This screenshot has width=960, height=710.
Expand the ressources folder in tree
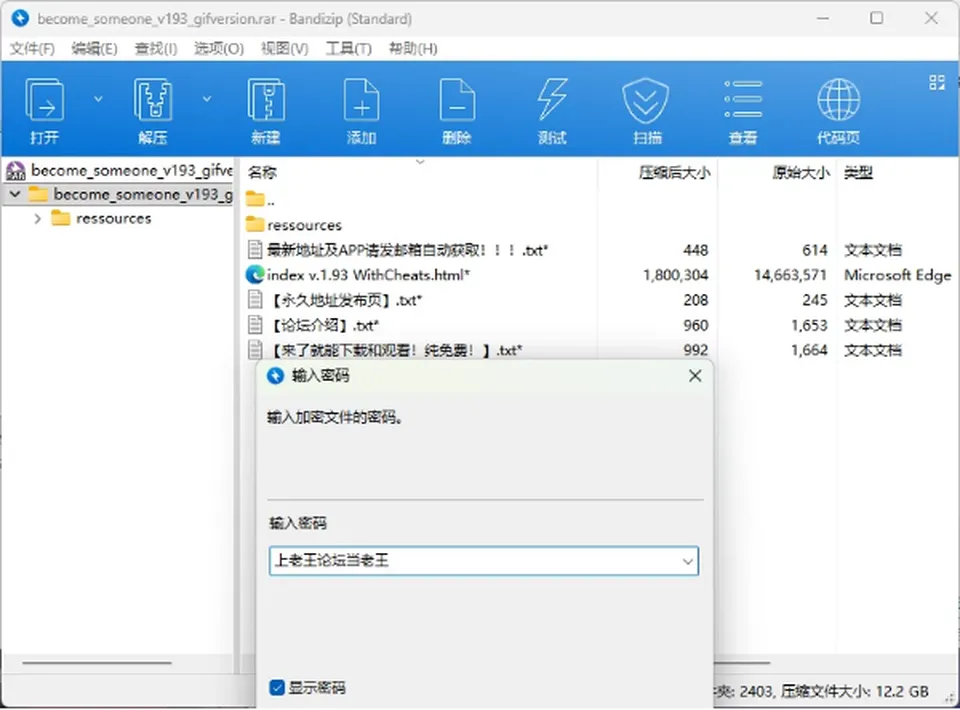(37, 219)
